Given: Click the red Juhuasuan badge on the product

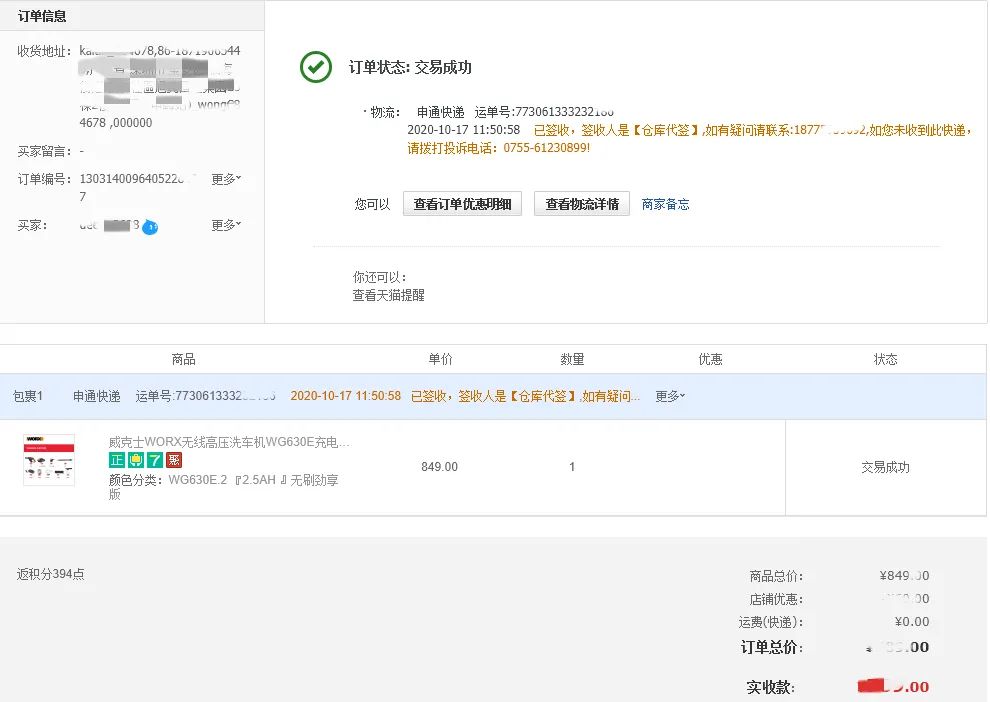Looking at the screenshot, I should coord(172,460).
